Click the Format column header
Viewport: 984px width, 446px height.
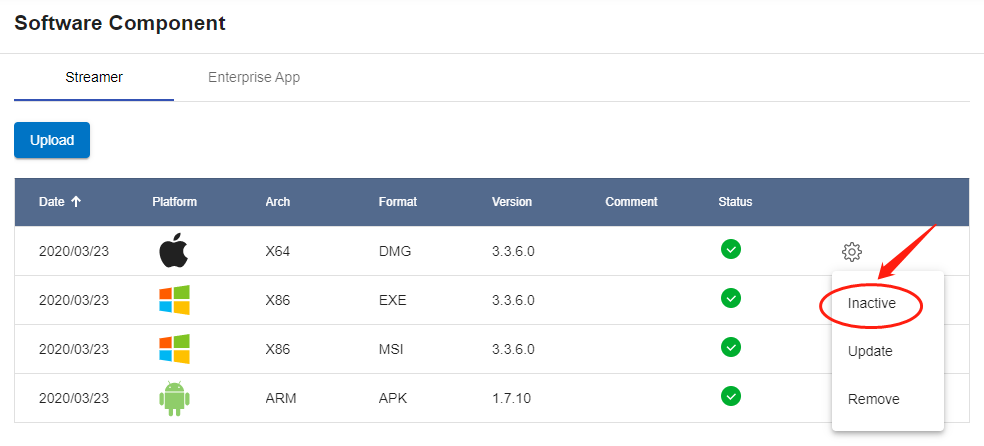coord(397,202)
